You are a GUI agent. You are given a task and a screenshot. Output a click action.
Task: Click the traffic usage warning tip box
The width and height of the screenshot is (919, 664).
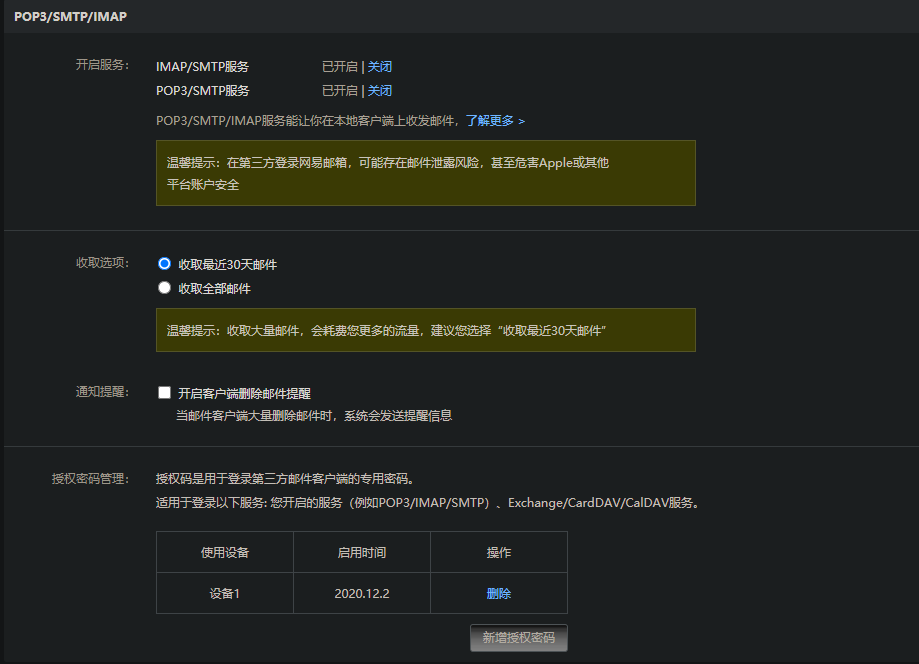click(425, 330)
